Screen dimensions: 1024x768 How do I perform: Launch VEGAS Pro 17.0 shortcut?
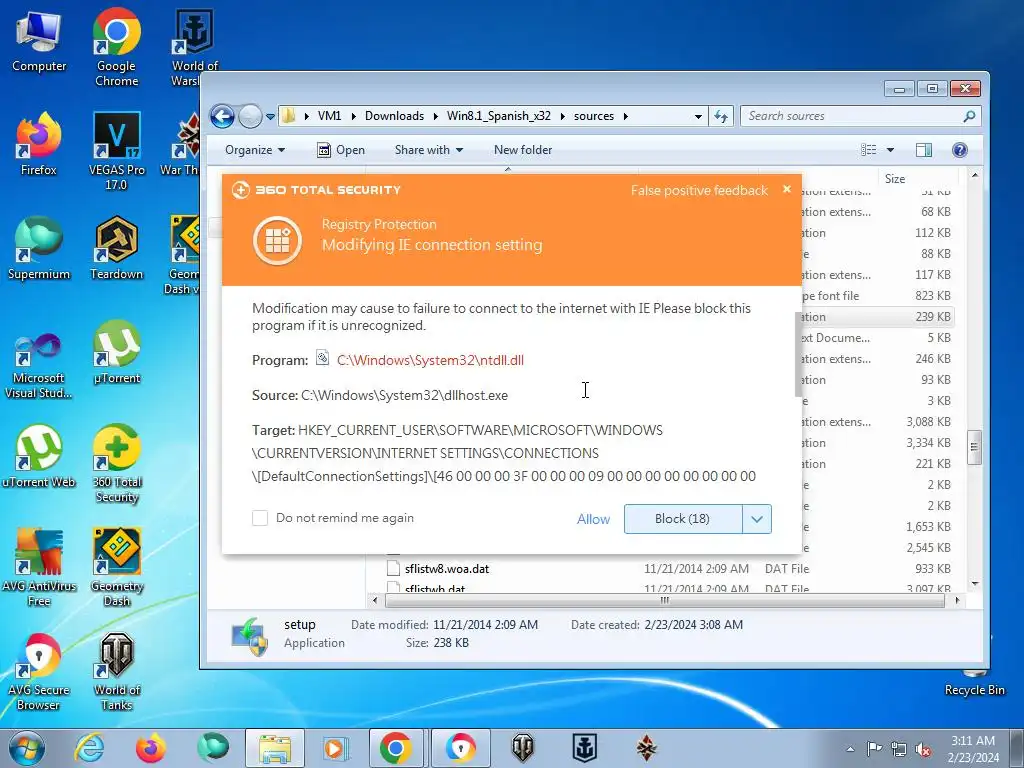click(x=116, y=152)
